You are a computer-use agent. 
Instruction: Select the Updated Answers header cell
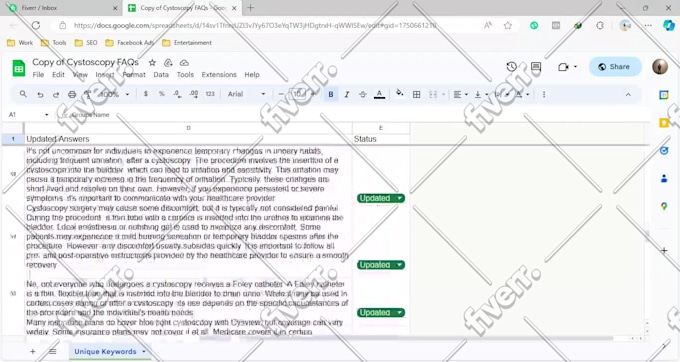(x=188, y=139)
